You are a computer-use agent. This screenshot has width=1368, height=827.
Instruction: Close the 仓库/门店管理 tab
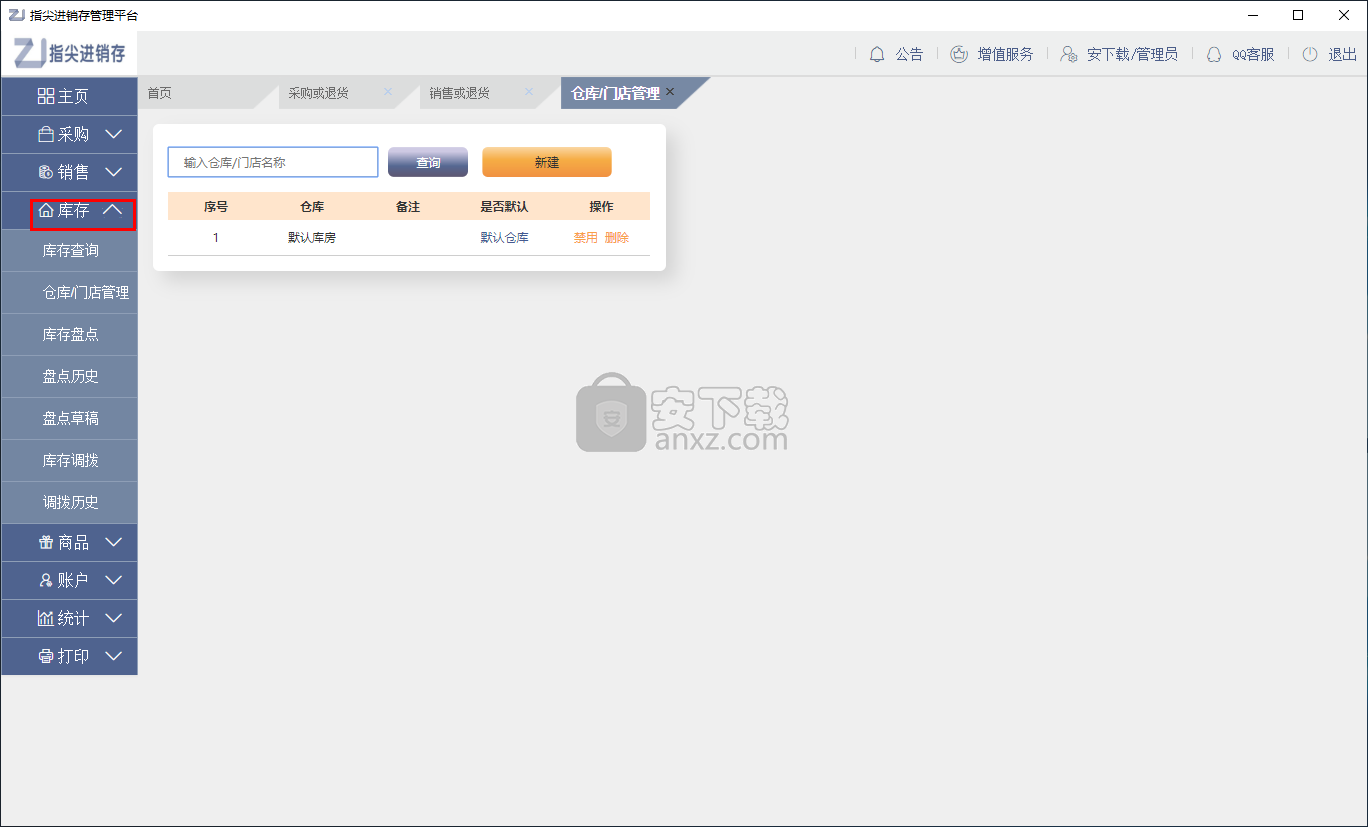click(x=670, y=92)
